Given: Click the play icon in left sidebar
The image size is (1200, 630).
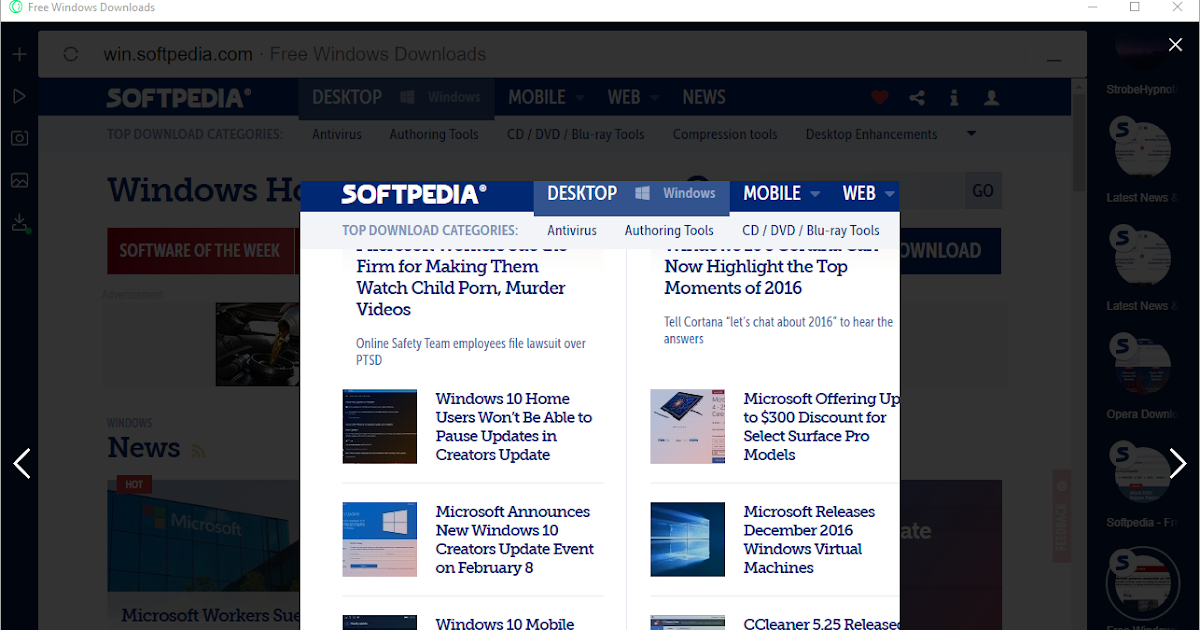Looking at the screenshot, I should pyautogui.click(x=19, y=96).
